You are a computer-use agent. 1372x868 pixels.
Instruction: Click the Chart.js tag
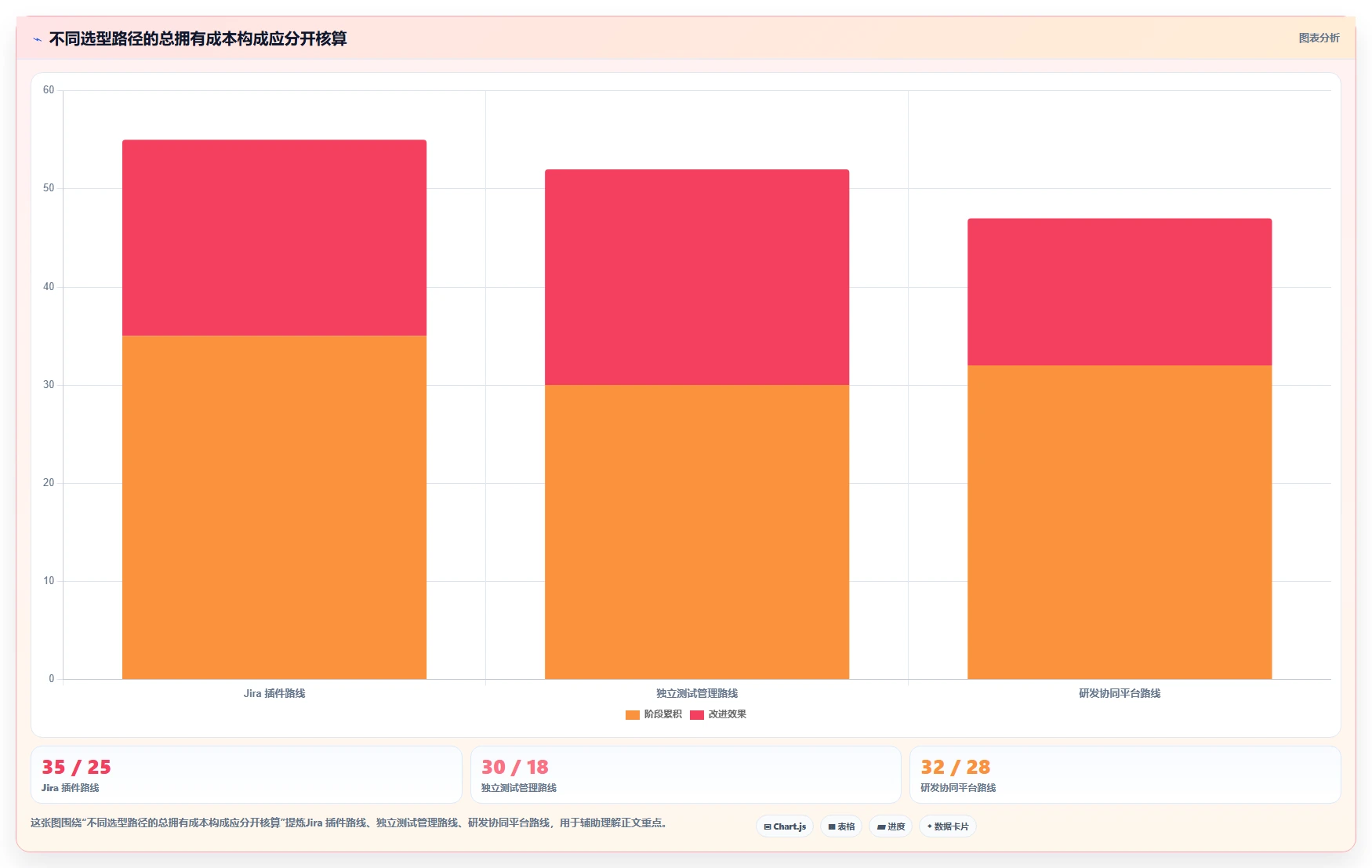coord(784,826)
